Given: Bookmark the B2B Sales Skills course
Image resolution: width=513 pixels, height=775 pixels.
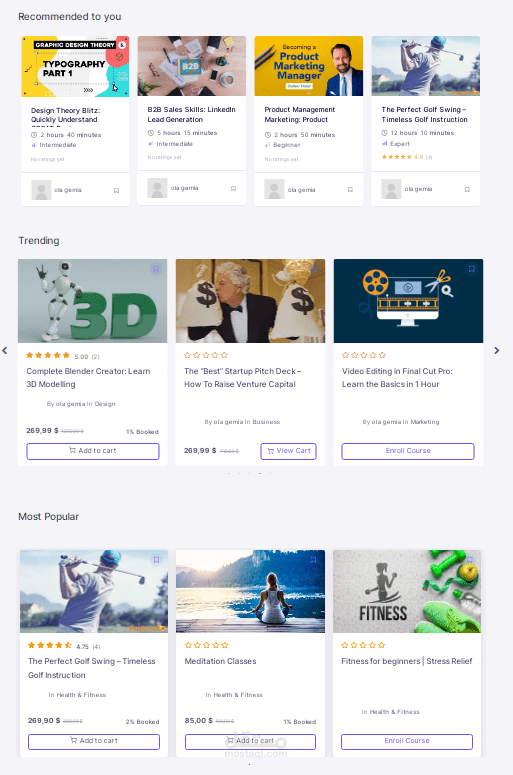Looking at the screenshot, I should coord(233,188).
